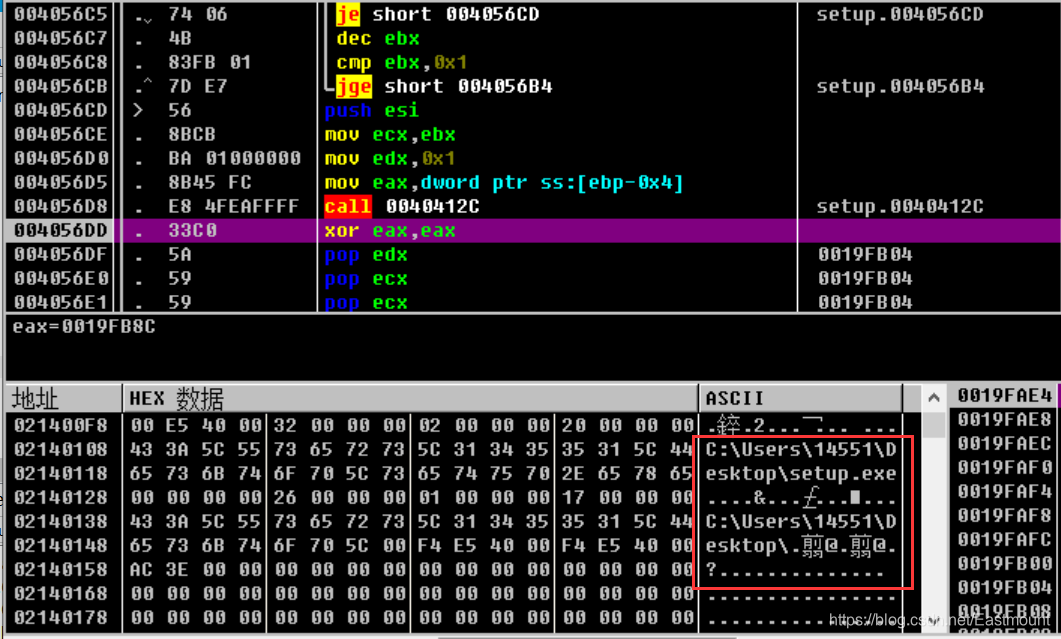The image size is (1061, 639).
Task: Select disassembly address 004056E1
Action: click(x=60, y=303)
